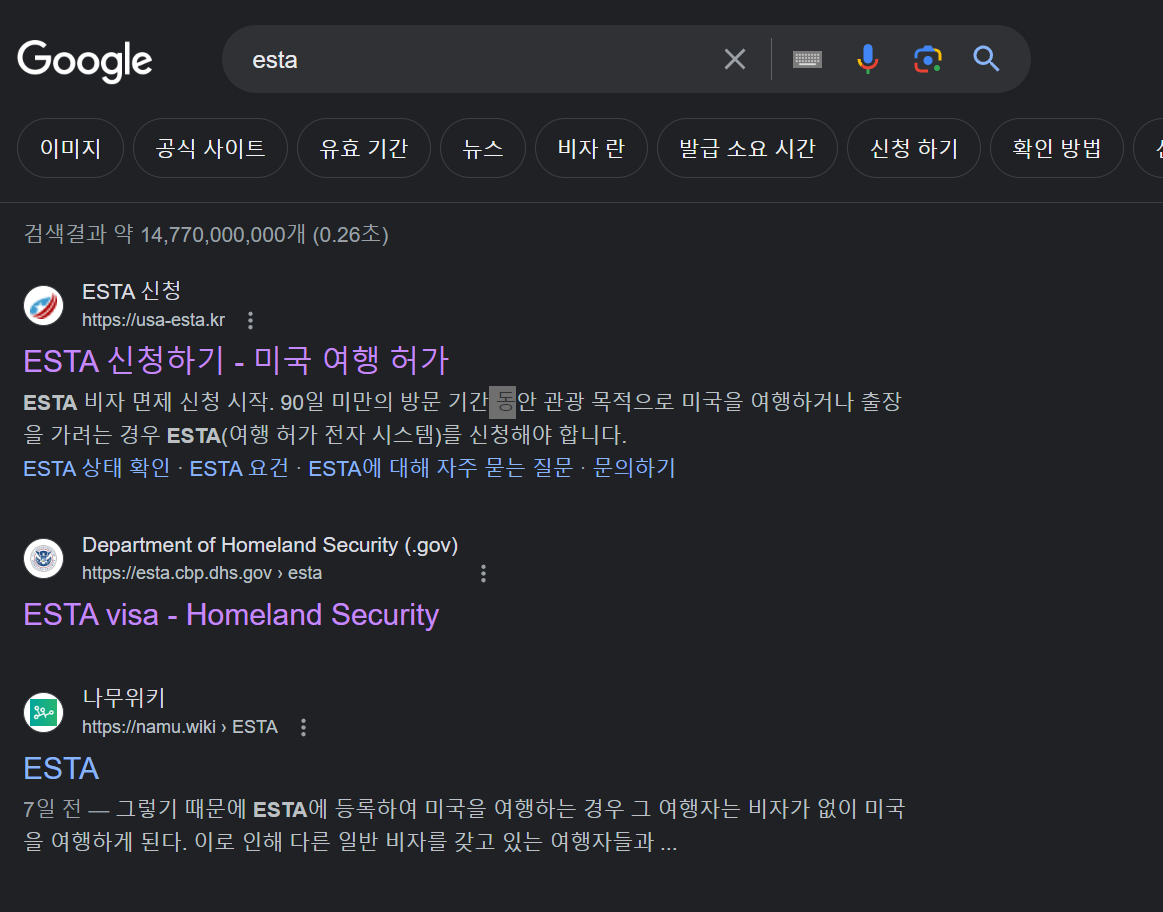1163x912 pixels.
Task: Click inside the search input field
Action: [x=450, y=59]
